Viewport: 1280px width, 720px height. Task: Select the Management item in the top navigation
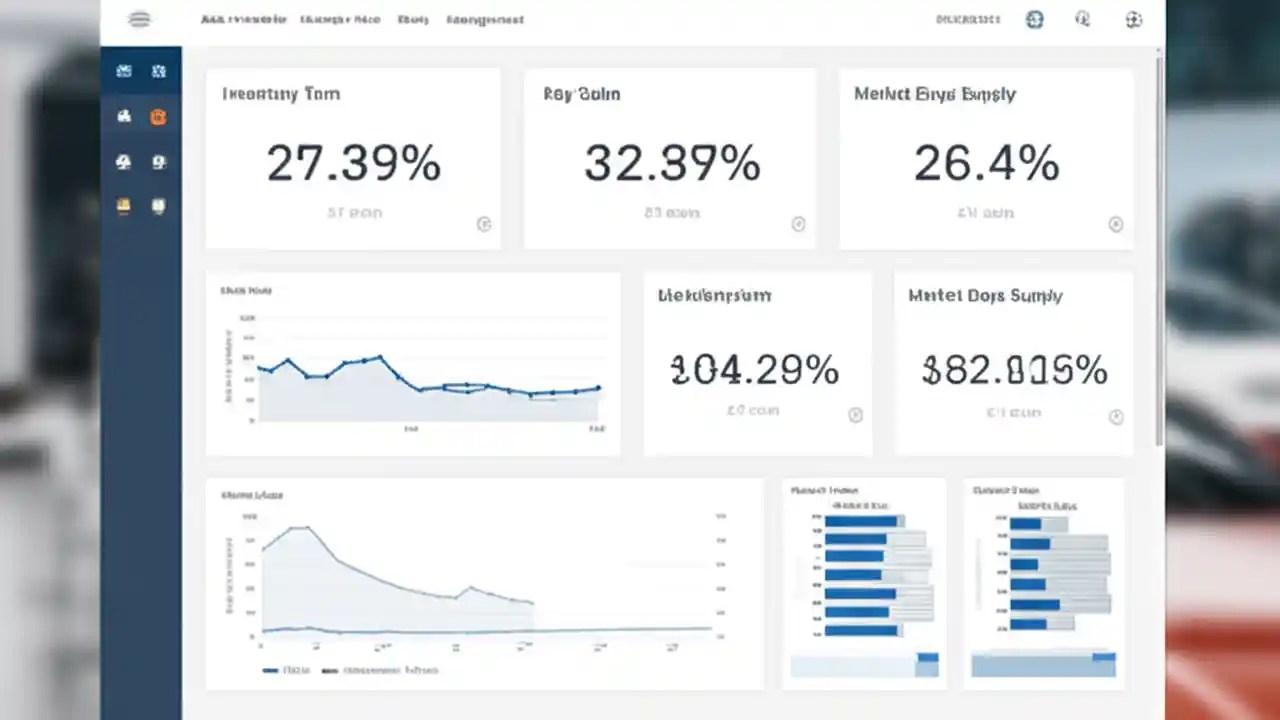pyautogui.click(x=486, y=19)
